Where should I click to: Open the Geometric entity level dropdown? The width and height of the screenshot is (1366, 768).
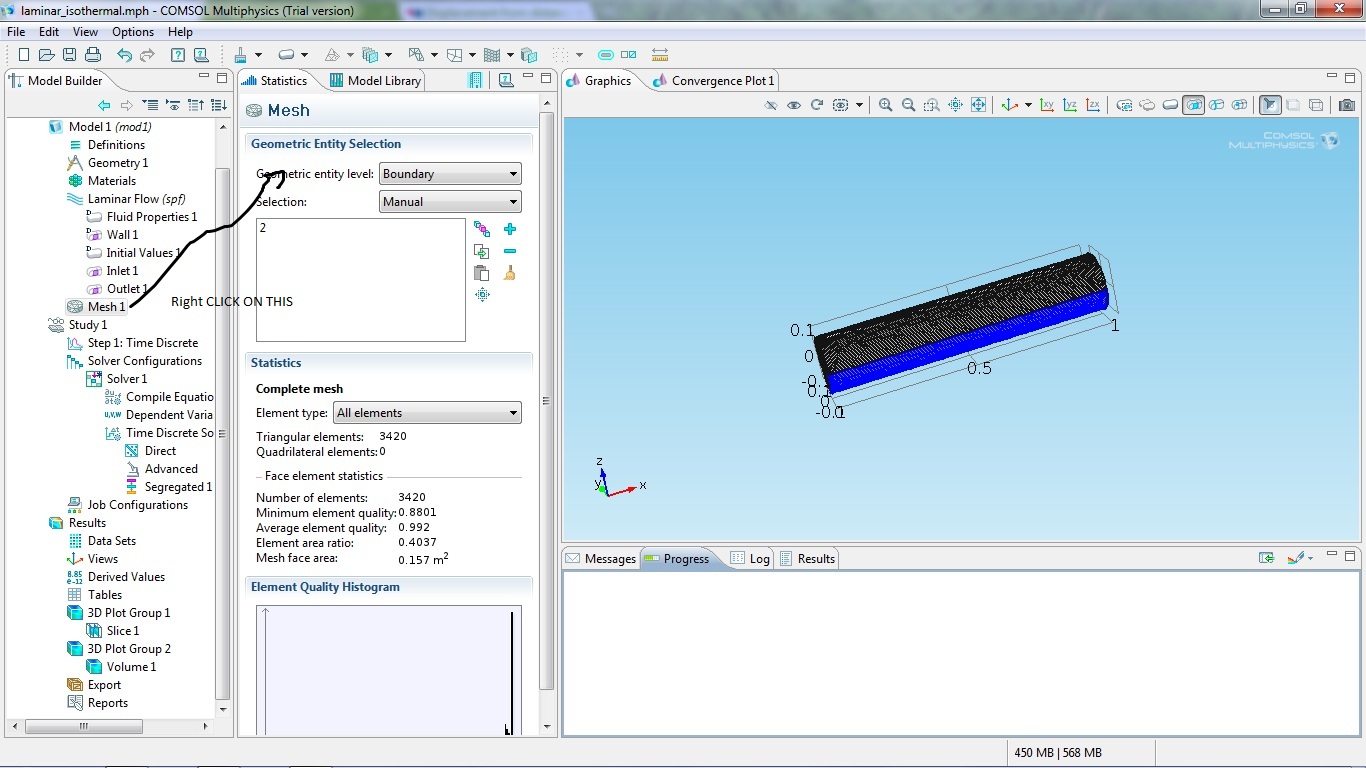(450, 174)
